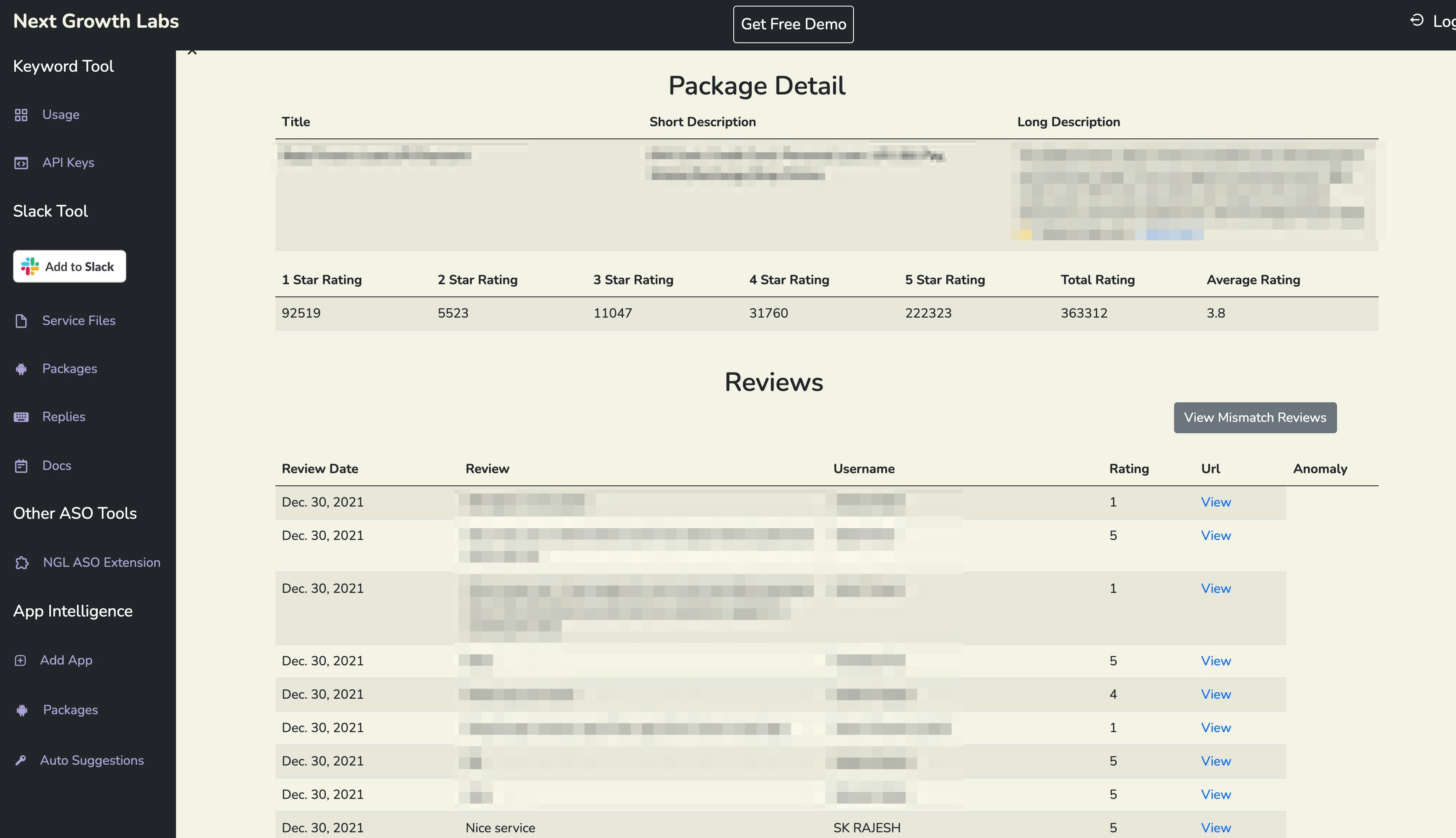
Task: Open the View link beside the 4-star review
Action: (1215, 694)
